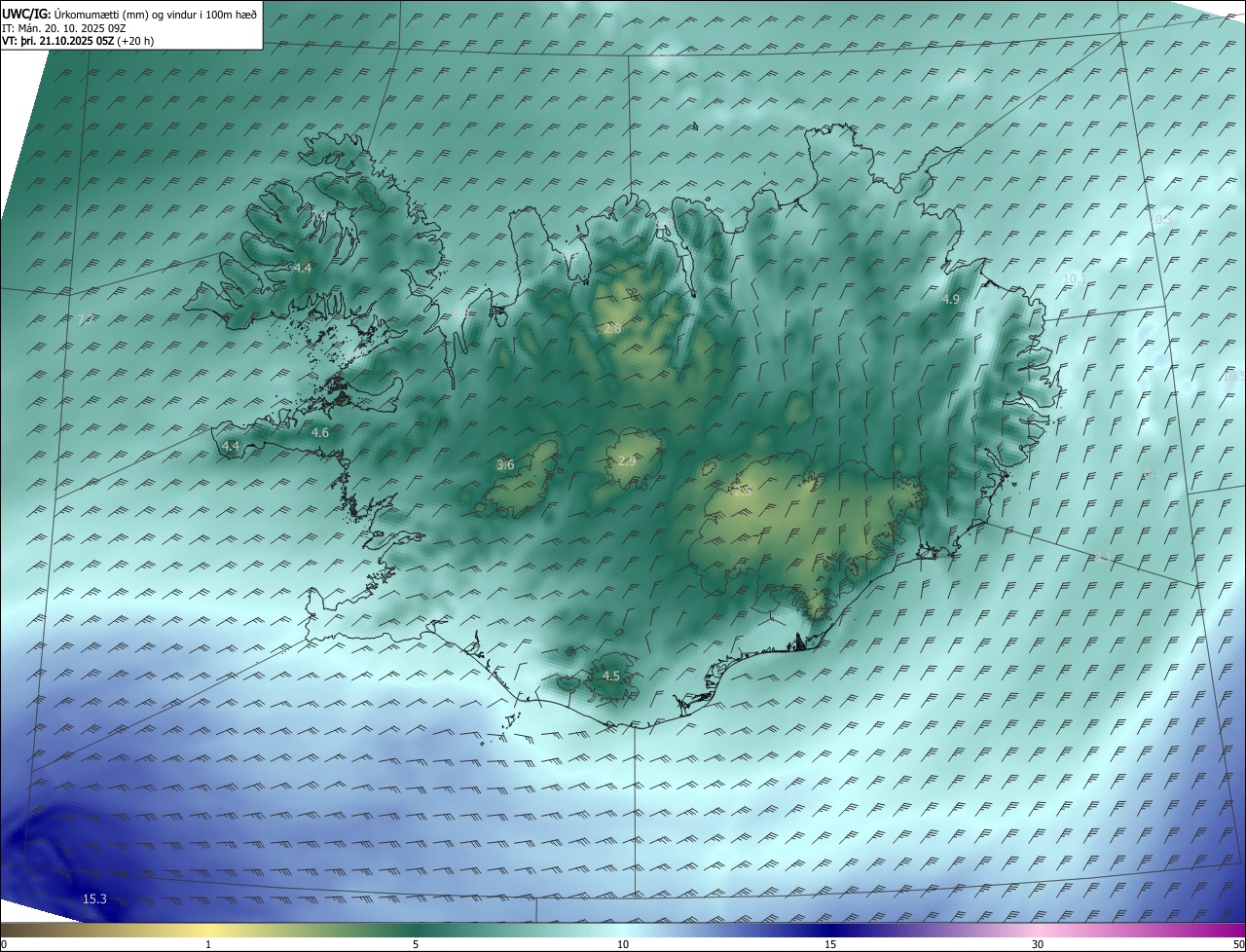Click the pale yellow section of the color scale
This screenshot has width=1246, height=952.
click(208, 930)
